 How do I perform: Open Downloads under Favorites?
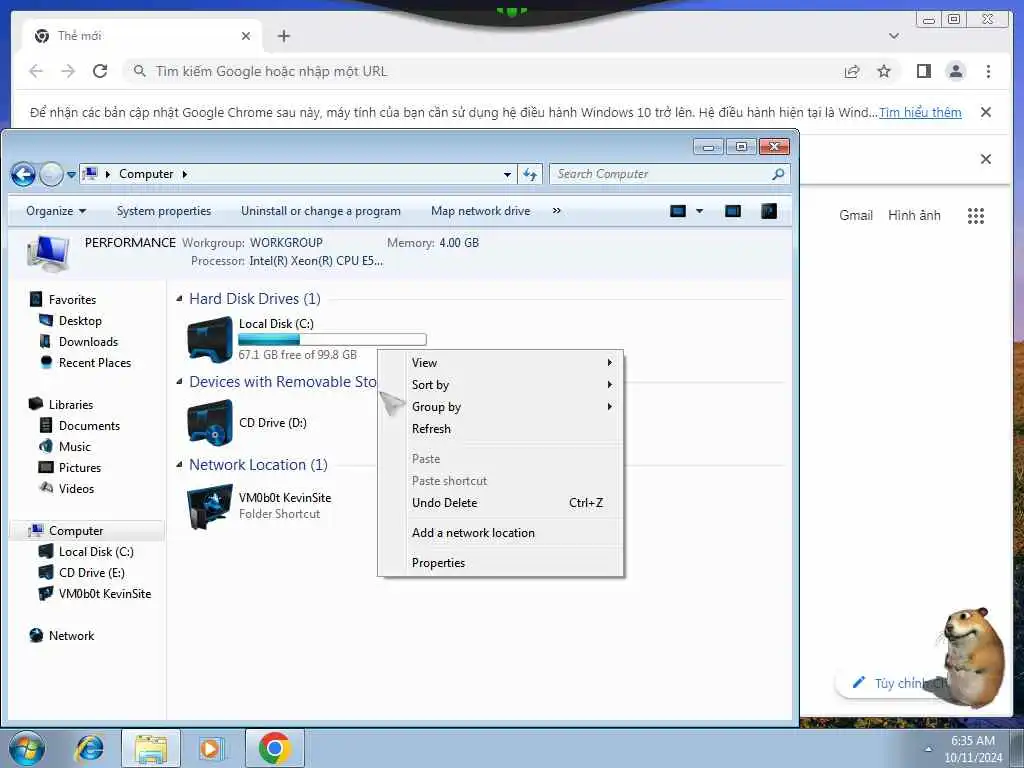coord(88,342)
